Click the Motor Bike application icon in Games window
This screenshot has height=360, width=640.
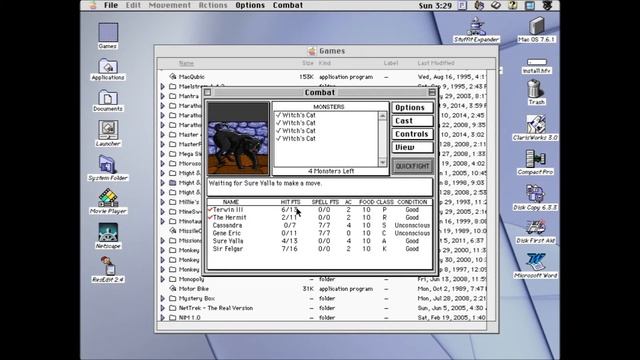tap(173, 289)
